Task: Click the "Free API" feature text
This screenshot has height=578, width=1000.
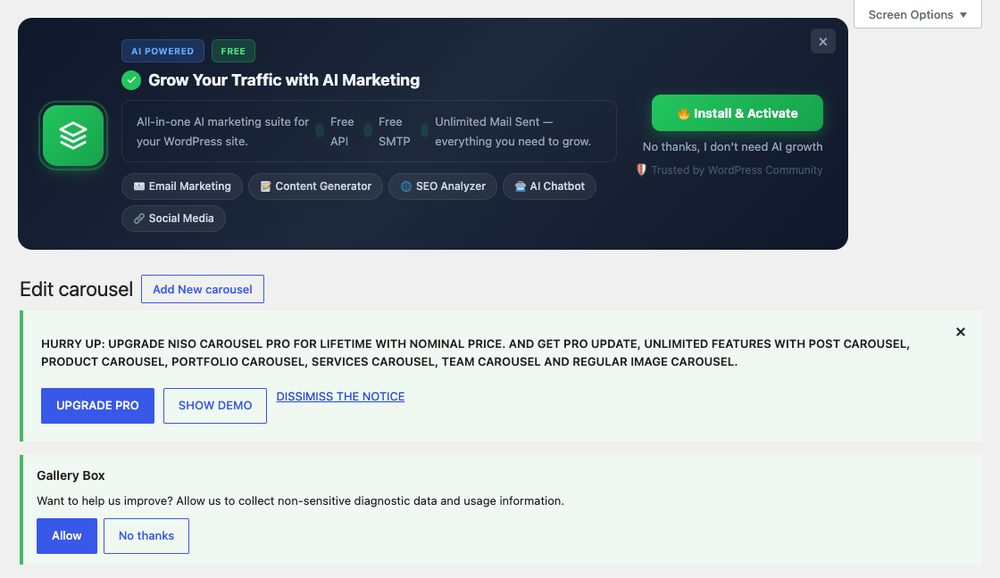Action: click(342, 131)
